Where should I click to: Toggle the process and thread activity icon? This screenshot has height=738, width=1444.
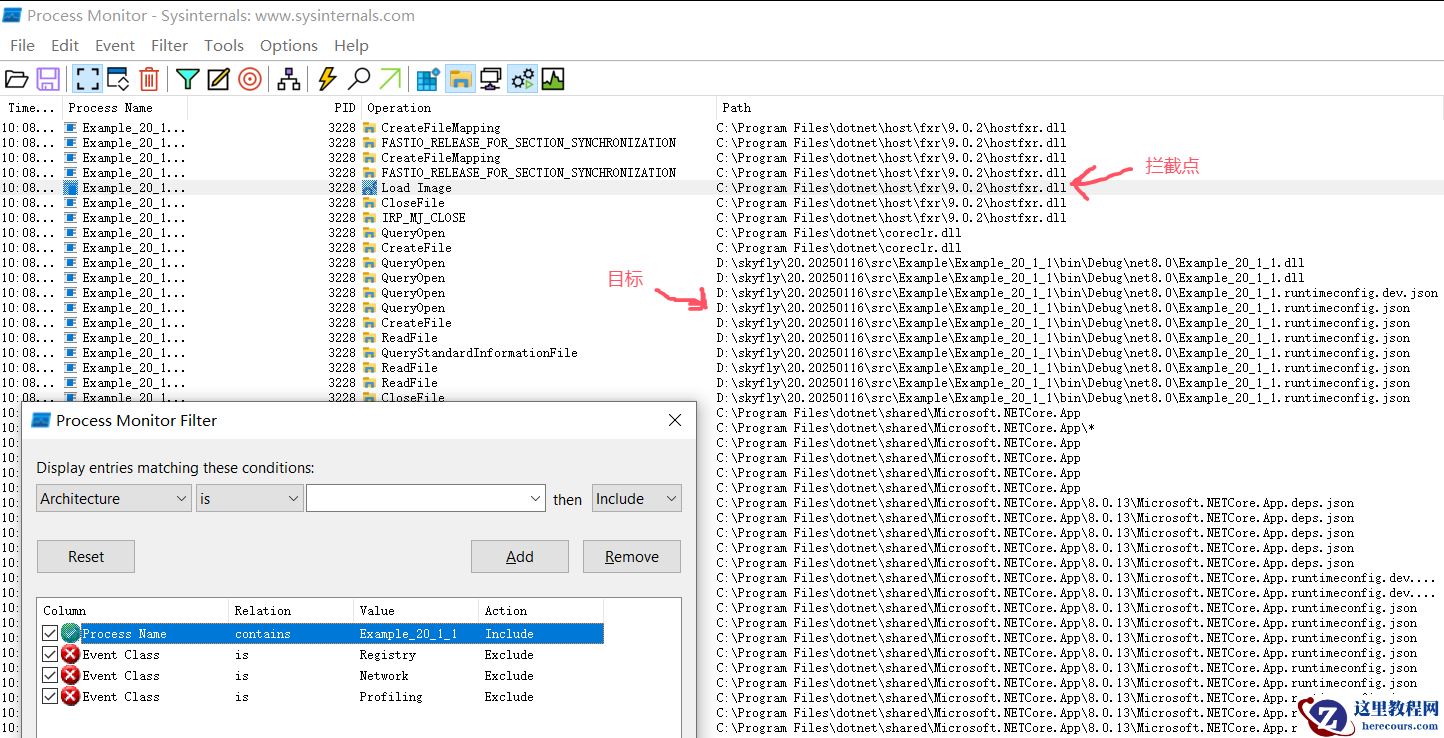pos(522,79)
